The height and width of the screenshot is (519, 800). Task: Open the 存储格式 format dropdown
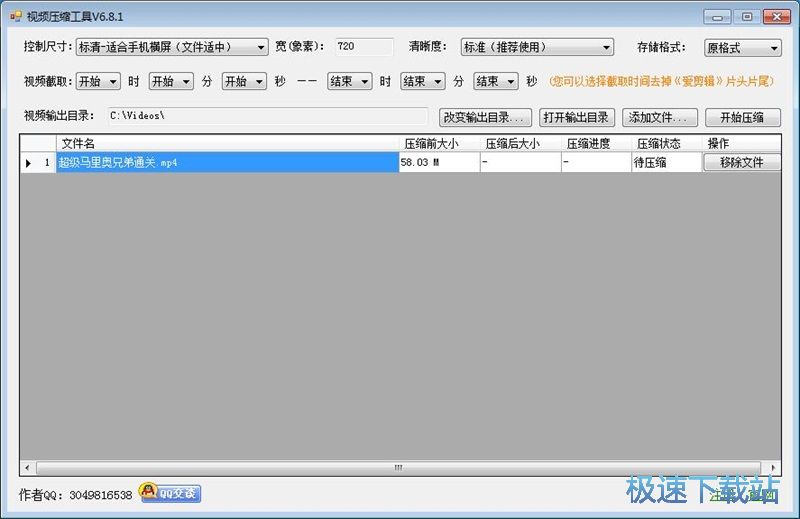click(x=742, y=48)
